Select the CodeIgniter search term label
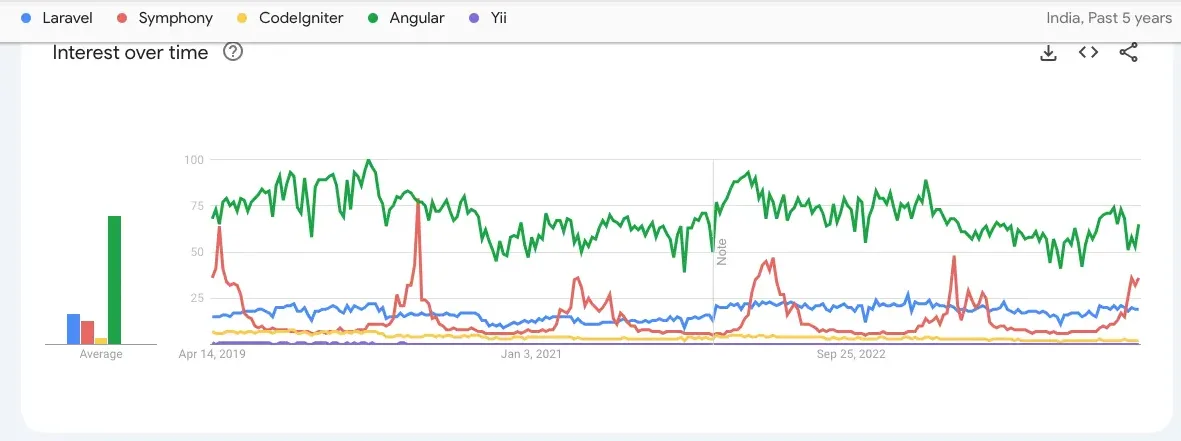This screenshot has width=1181, height=441. click(x=300, y=17)
